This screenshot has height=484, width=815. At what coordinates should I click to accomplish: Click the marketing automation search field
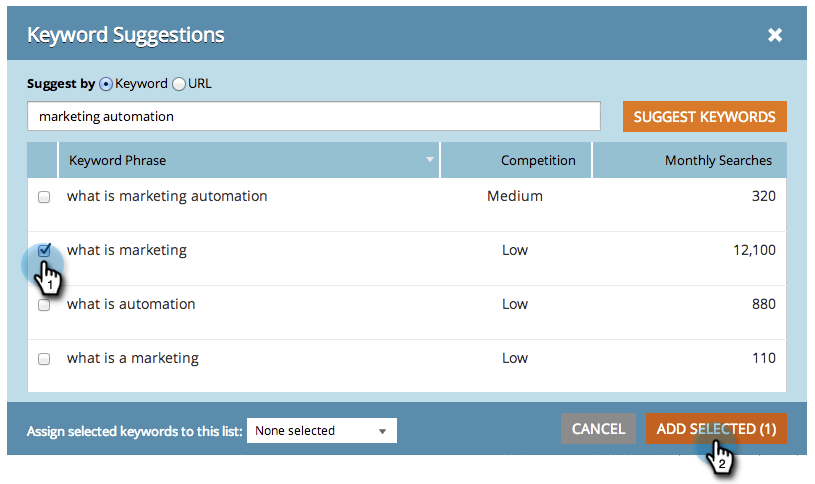click(313, 116)
